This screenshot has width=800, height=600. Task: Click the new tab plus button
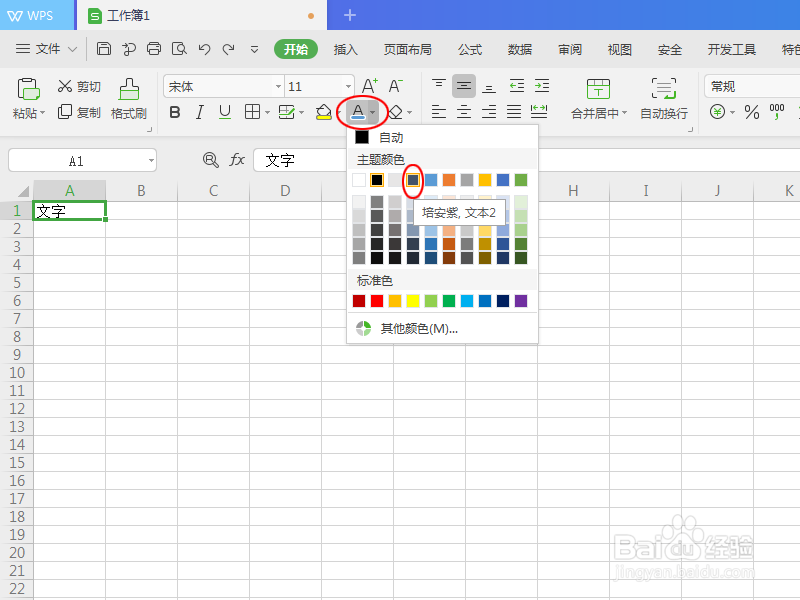349,15
